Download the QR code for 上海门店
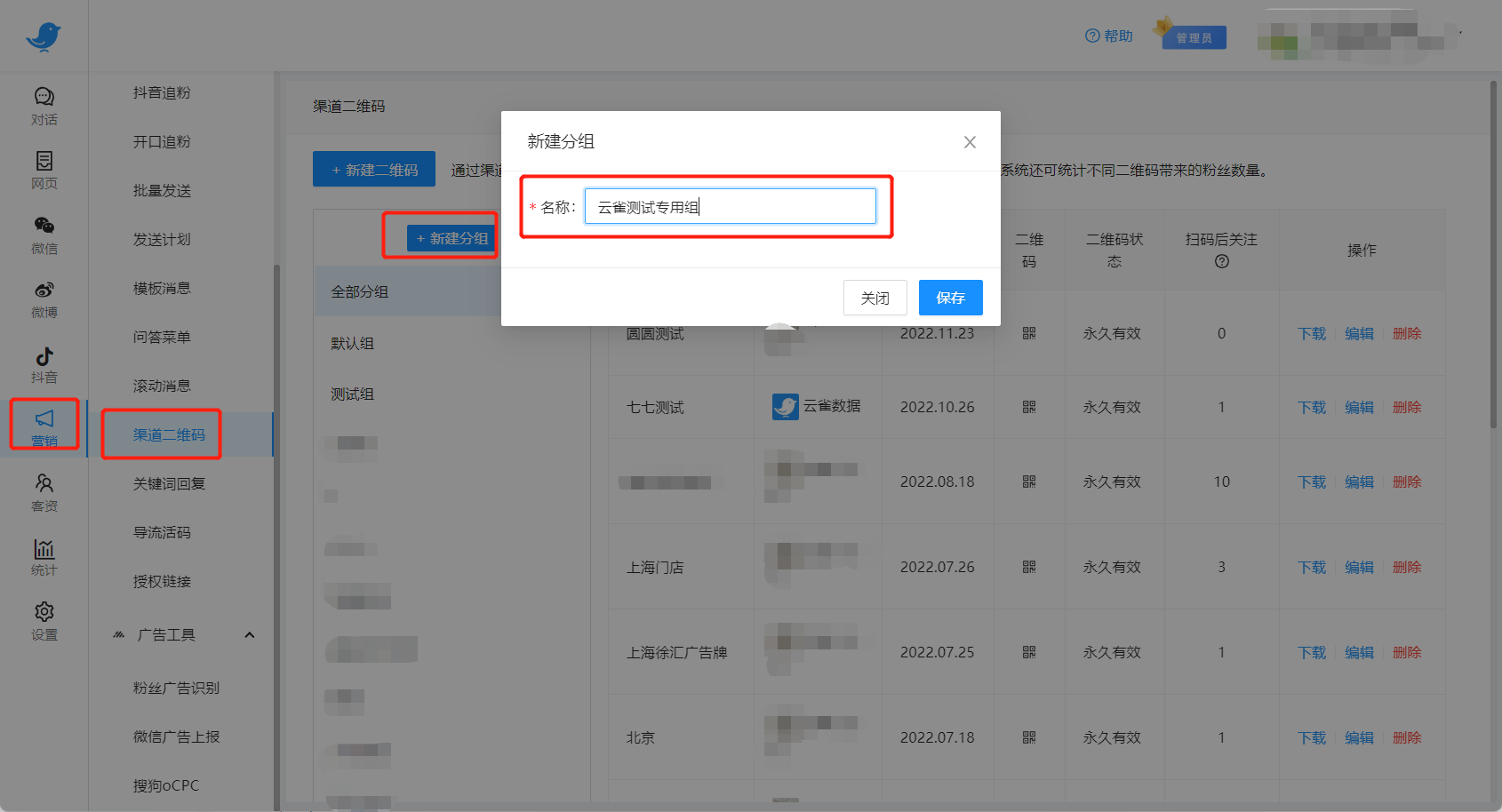The height and width of the screenshot is (812, 1502). [x=1310, y=566]
